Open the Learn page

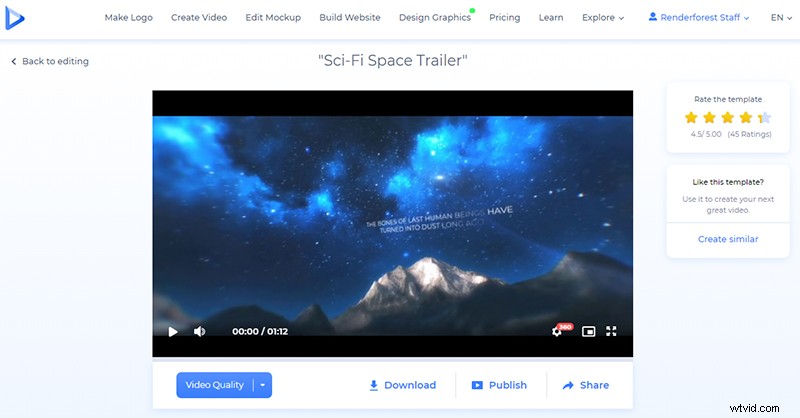tap(551, 17)
